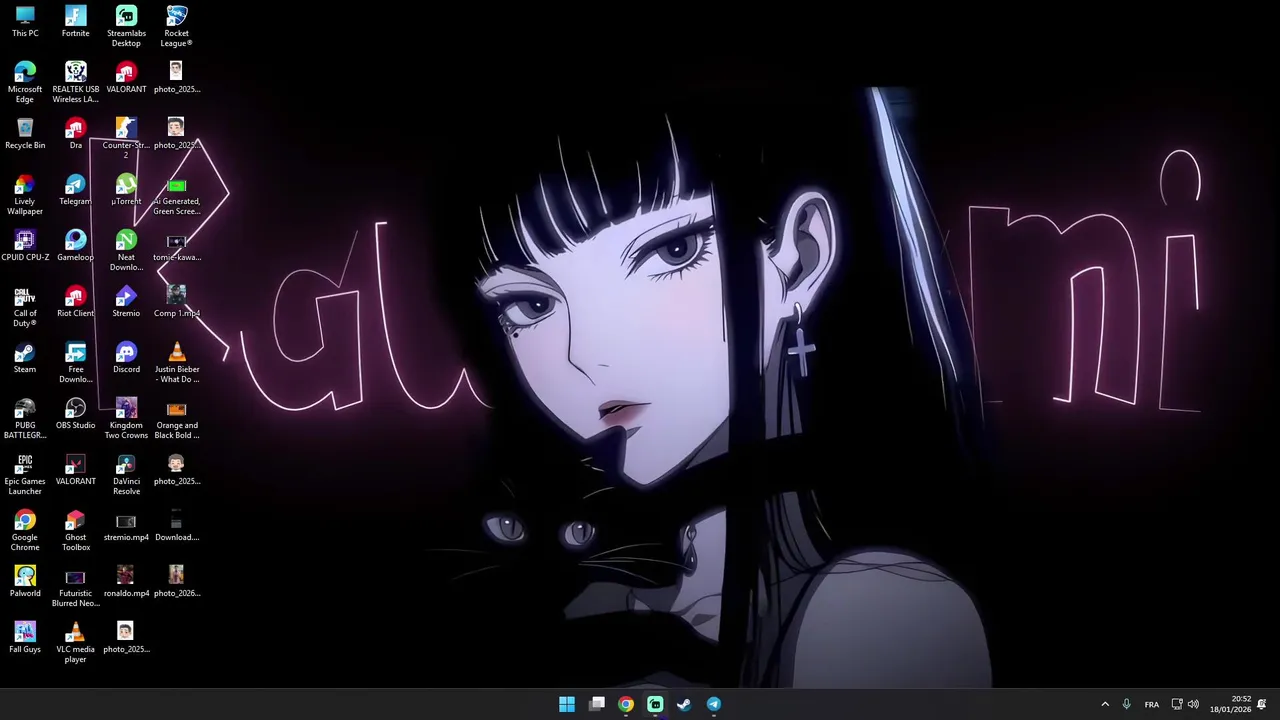Expand the hidden system tray icons
Viewport: 1280px width, 720px height.
click(x=1105, y=704)
